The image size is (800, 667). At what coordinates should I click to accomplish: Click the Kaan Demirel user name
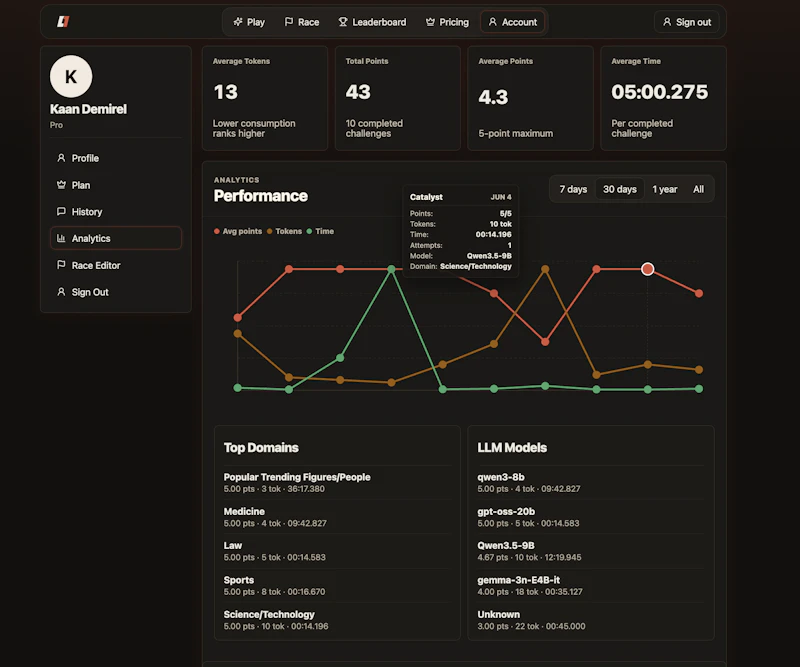pos(88,109)
